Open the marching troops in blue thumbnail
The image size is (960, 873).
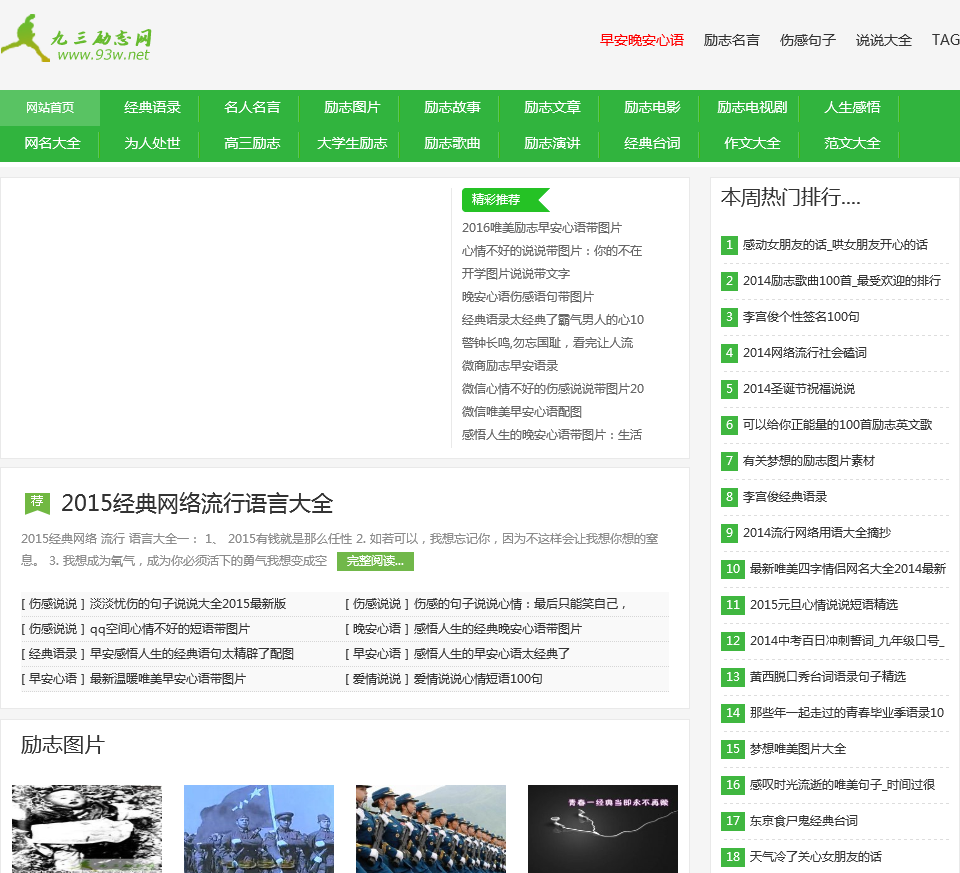click(x=431, y=829)
